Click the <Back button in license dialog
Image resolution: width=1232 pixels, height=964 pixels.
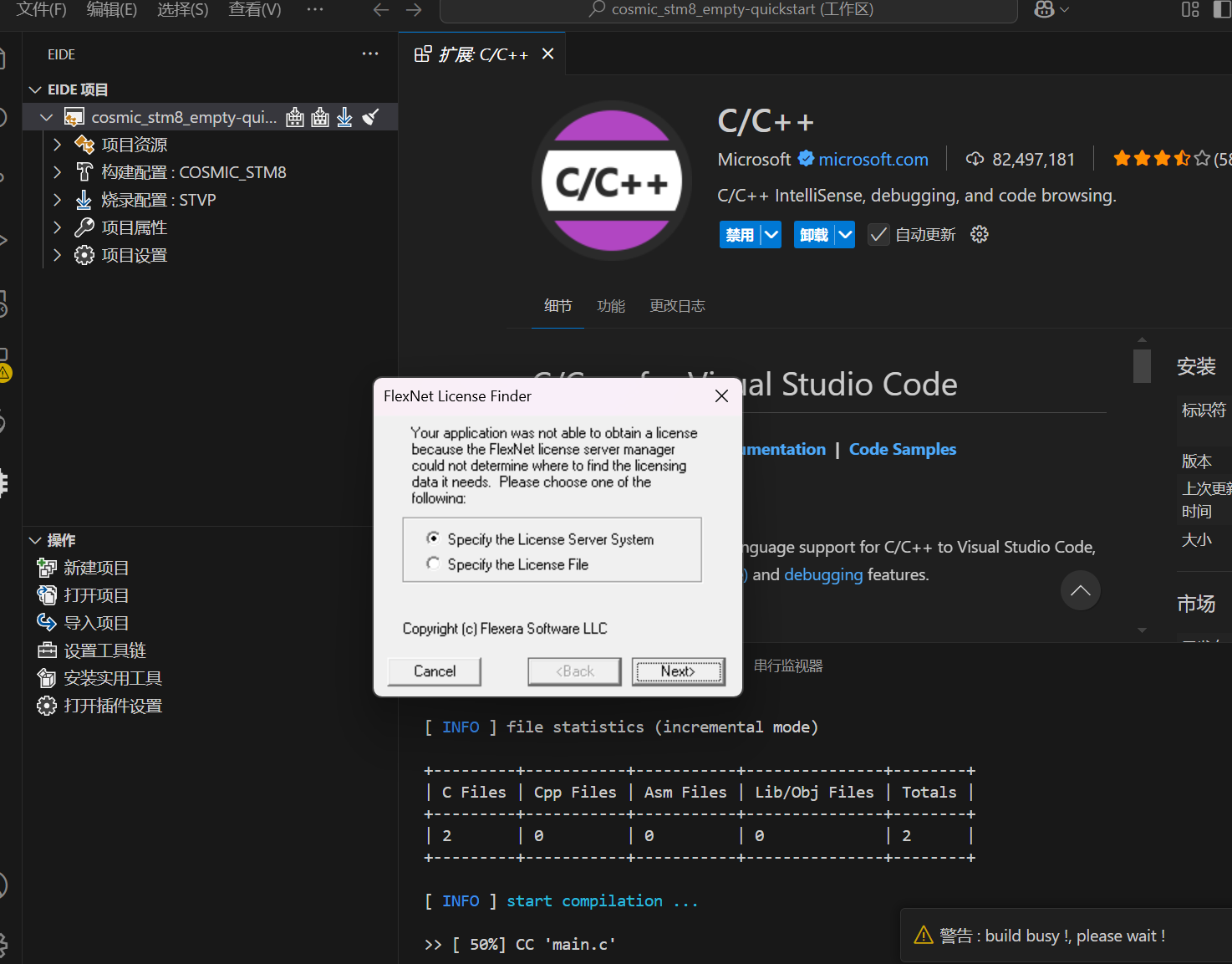coord(574,671)
